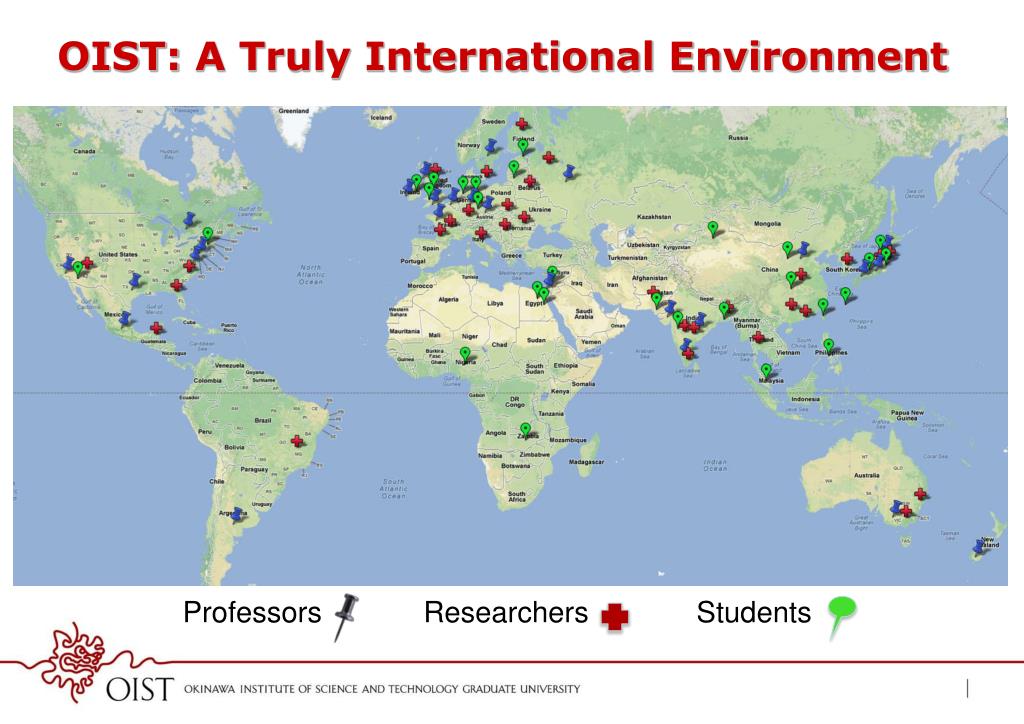This screenshot has width=1024, height=724.
Task: Click the 'United States' map label
Action: pyautogui.click(x=118, y=254)
